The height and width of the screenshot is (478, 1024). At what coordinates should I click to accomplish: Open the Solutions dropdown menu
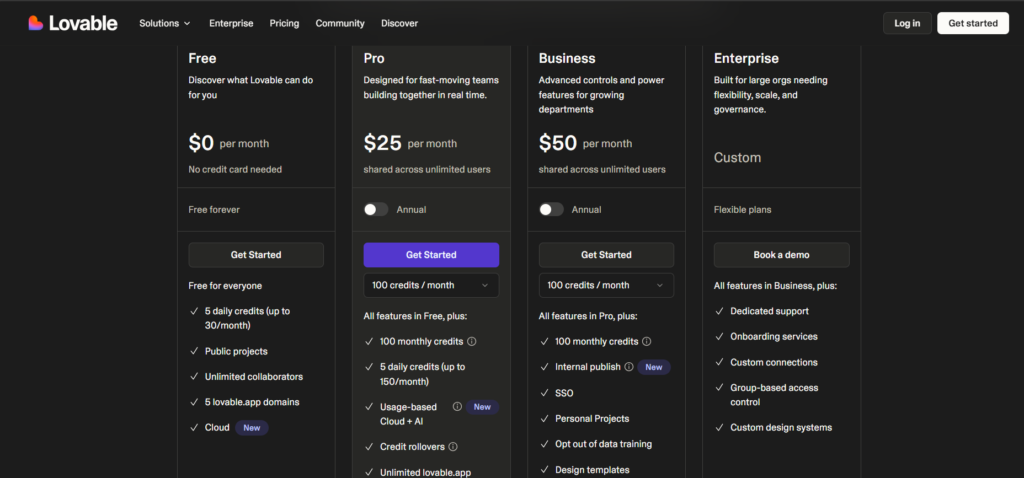[x=165, y=23]
